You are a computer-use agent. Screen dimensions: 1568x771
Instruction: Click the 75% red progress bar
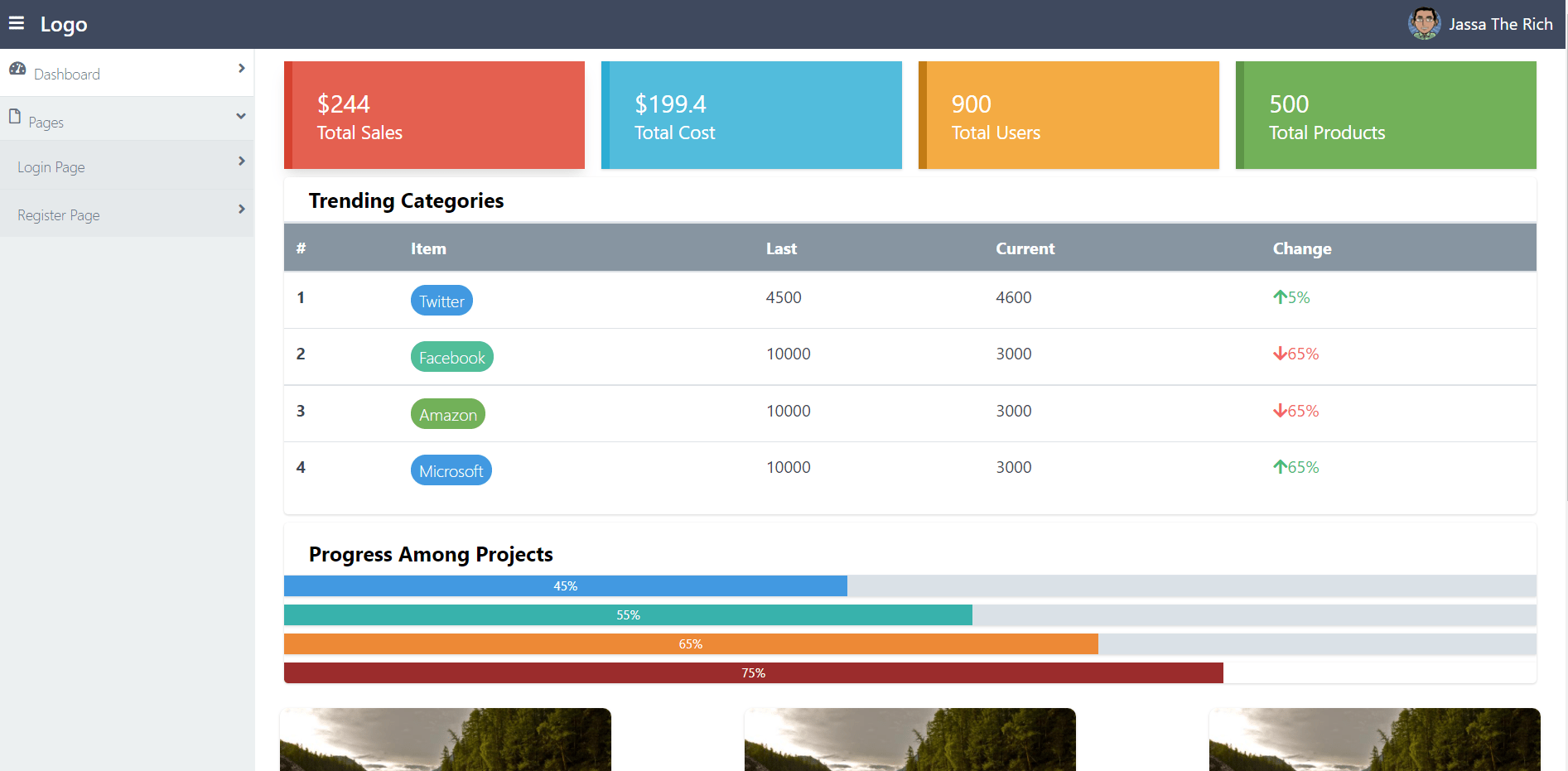point(753,672)
